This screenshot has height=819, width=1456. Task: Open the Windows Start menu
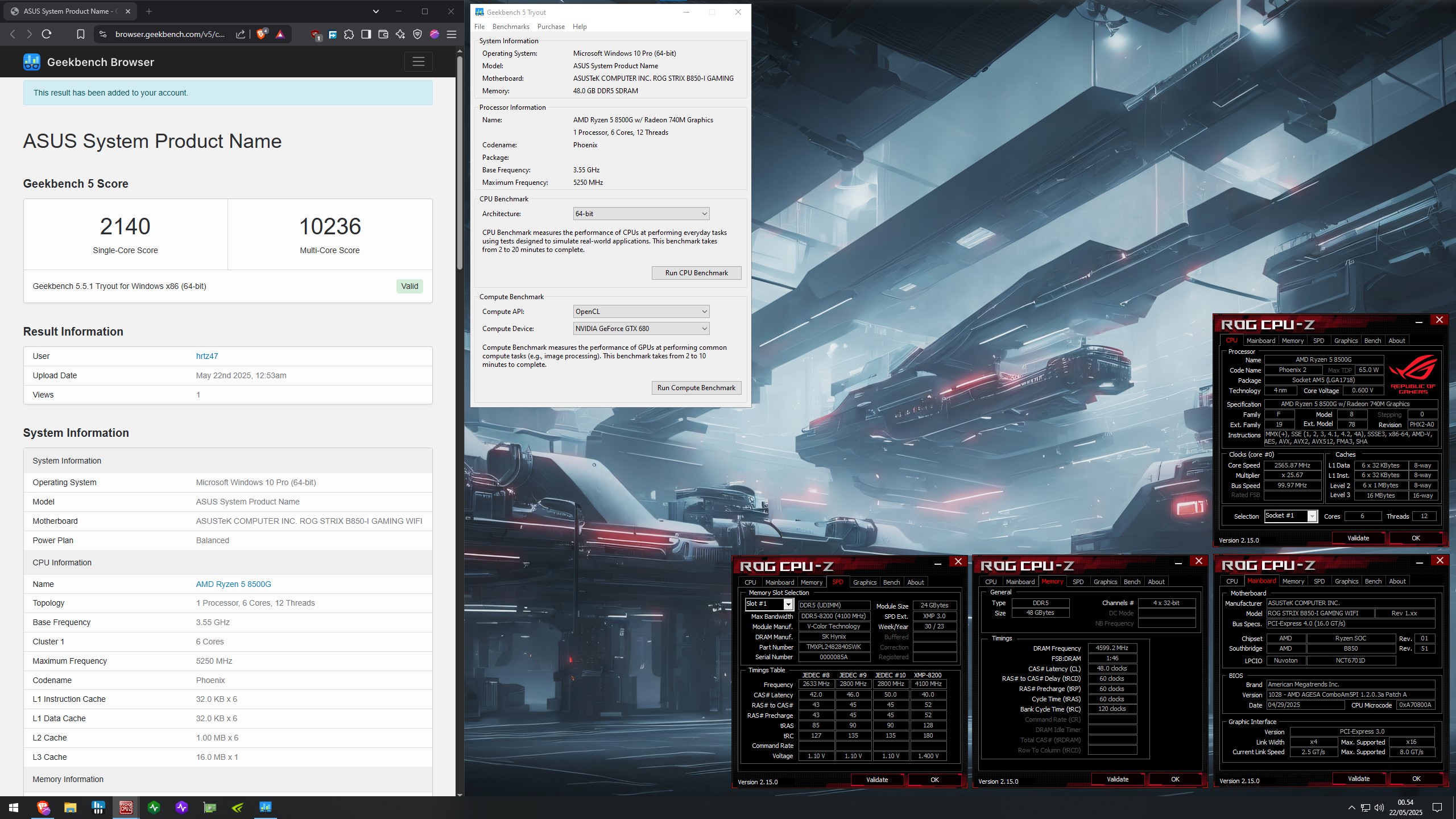tap(14, 807)
